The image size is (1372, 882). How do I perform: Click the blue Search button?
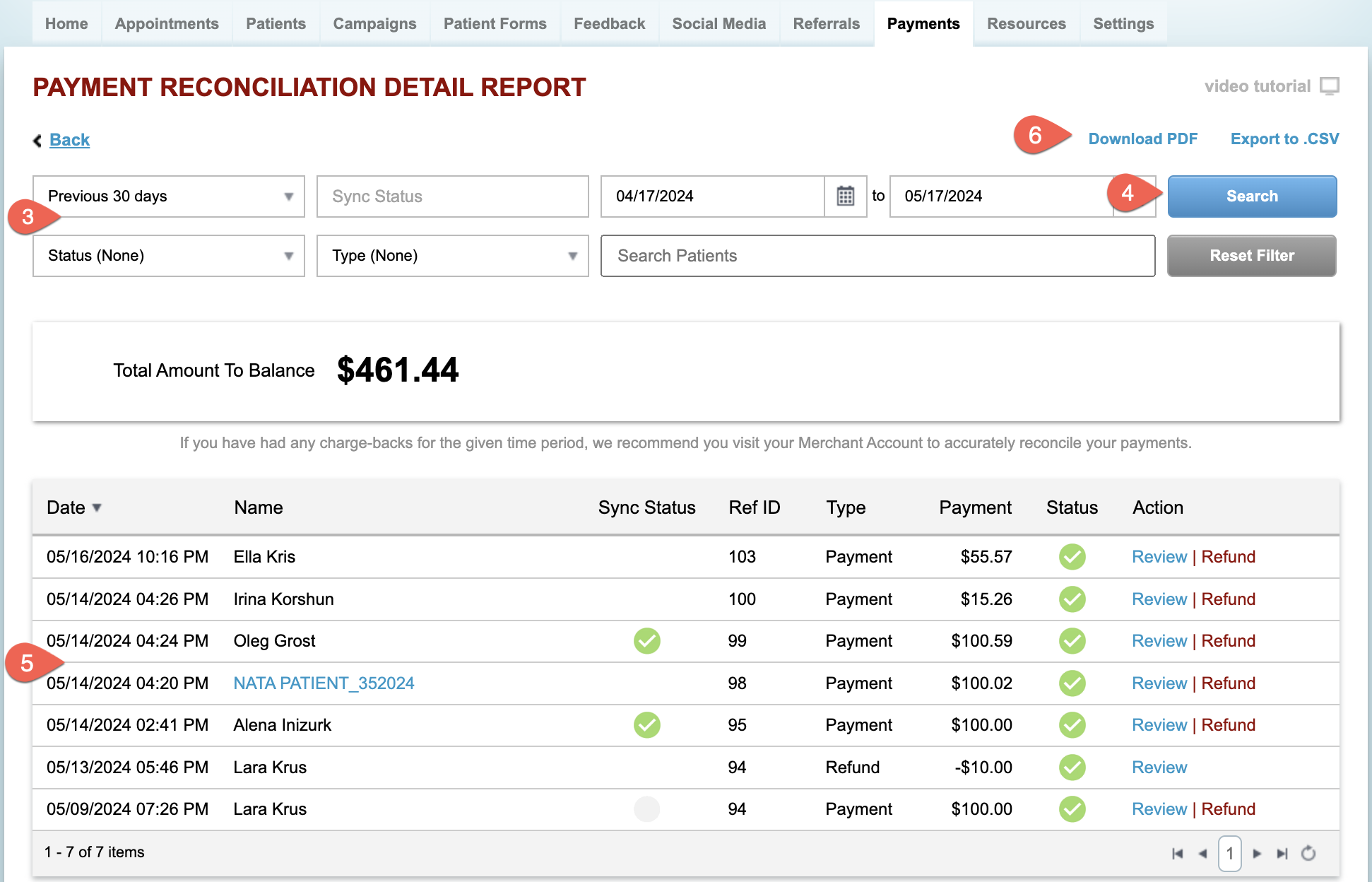click(x=1252, y=196)
